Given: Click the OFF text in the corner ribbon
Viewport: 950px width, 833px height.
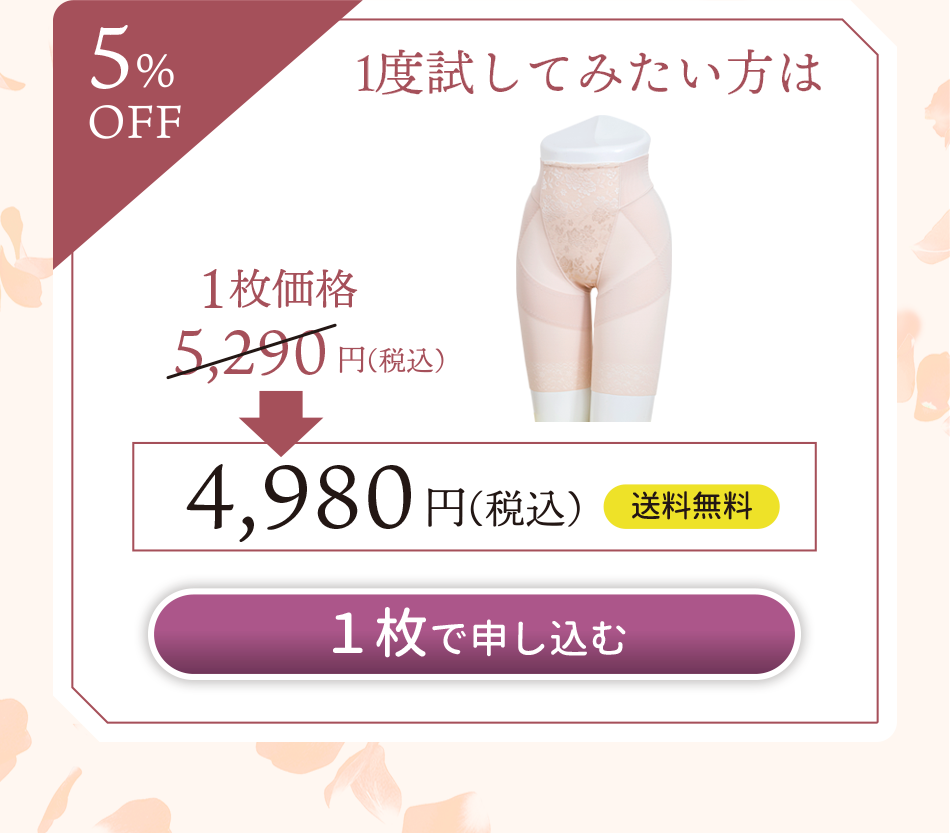Looking at the screenshot, I should (135, 122).
